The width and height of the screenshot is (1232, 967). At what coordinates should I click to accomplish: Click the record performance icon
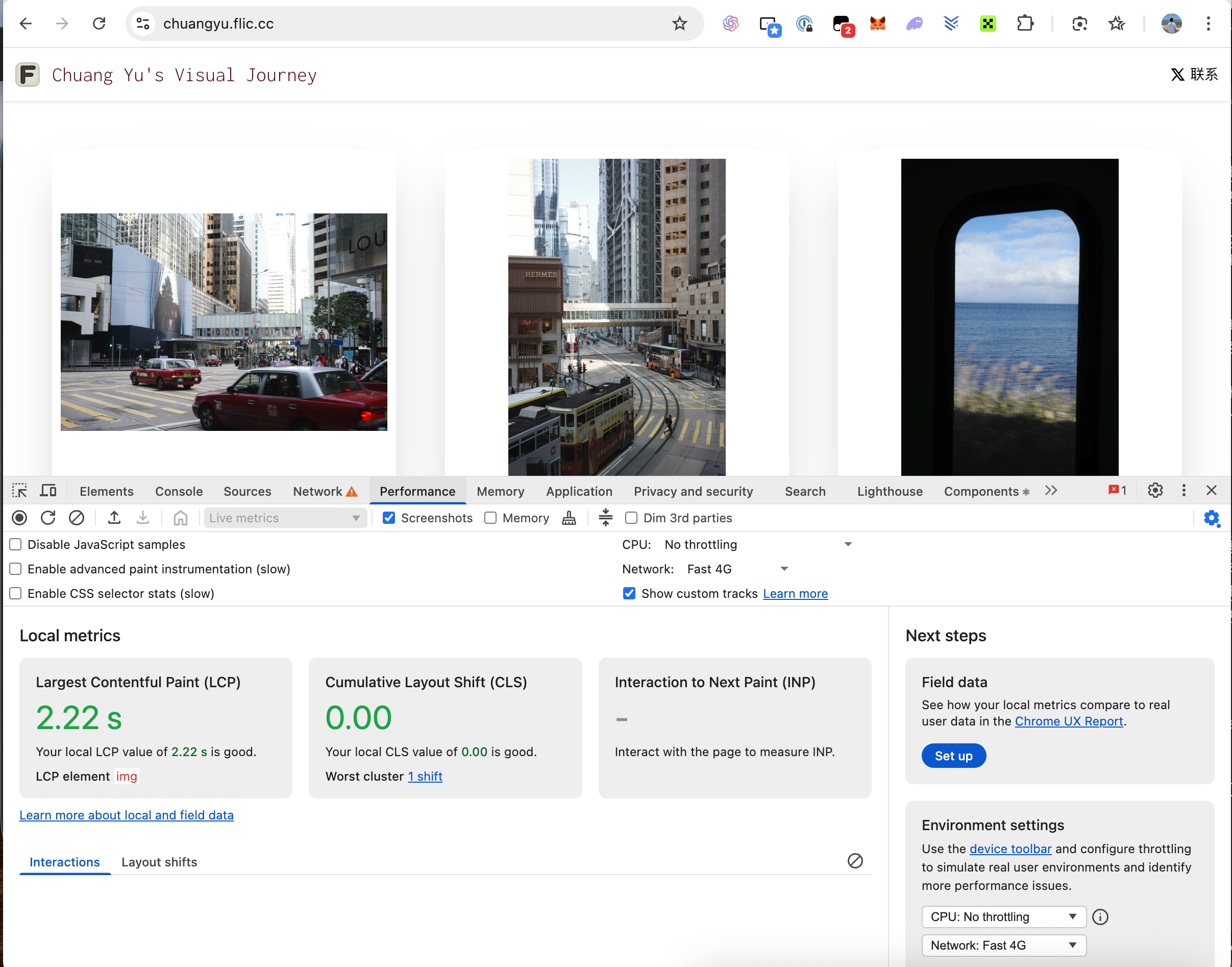click(x=19, y=518)
